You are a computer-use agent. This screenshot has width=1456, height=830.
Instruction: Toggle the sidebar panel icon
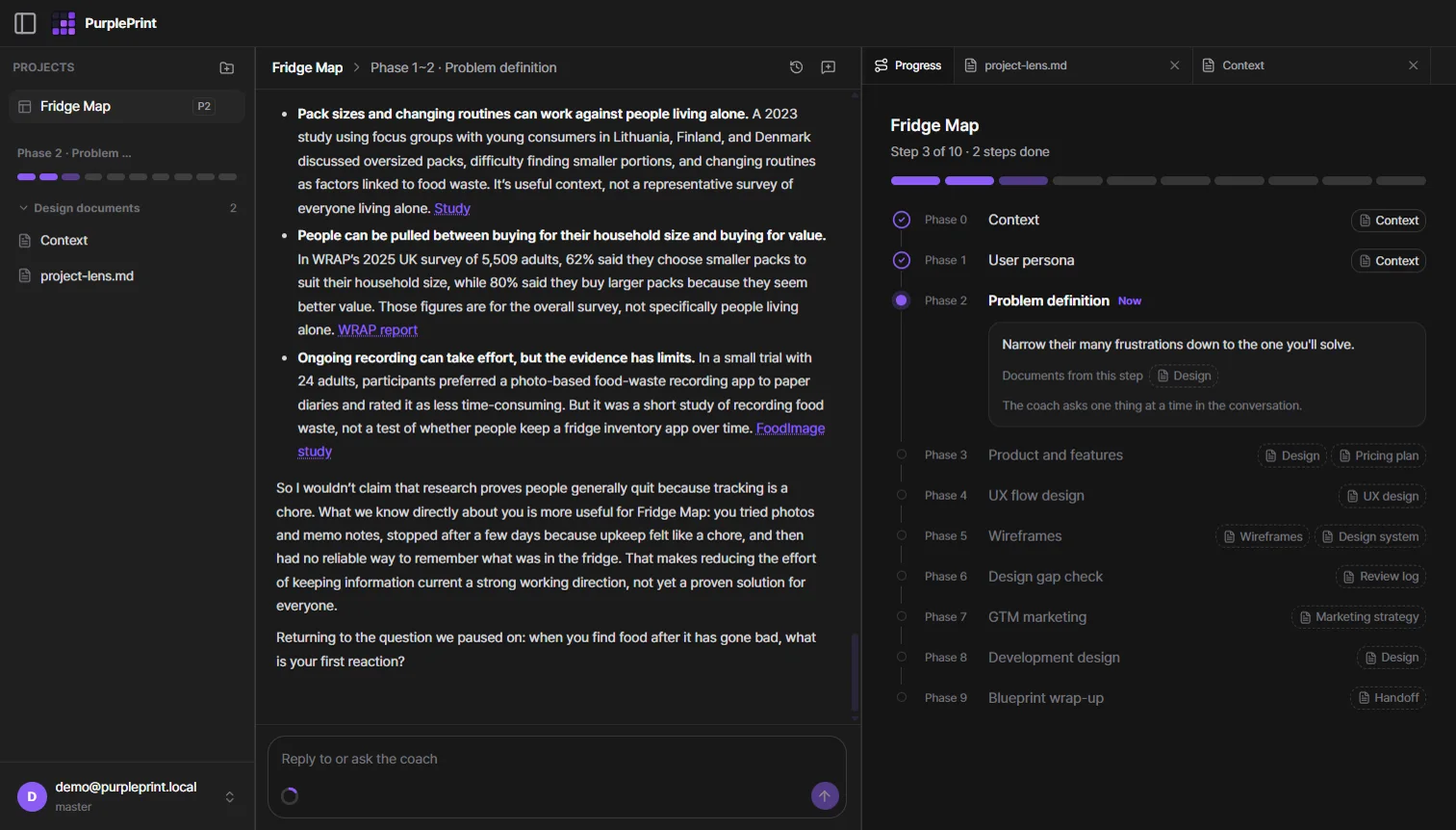pyautogui.click(x=25, y=23)
